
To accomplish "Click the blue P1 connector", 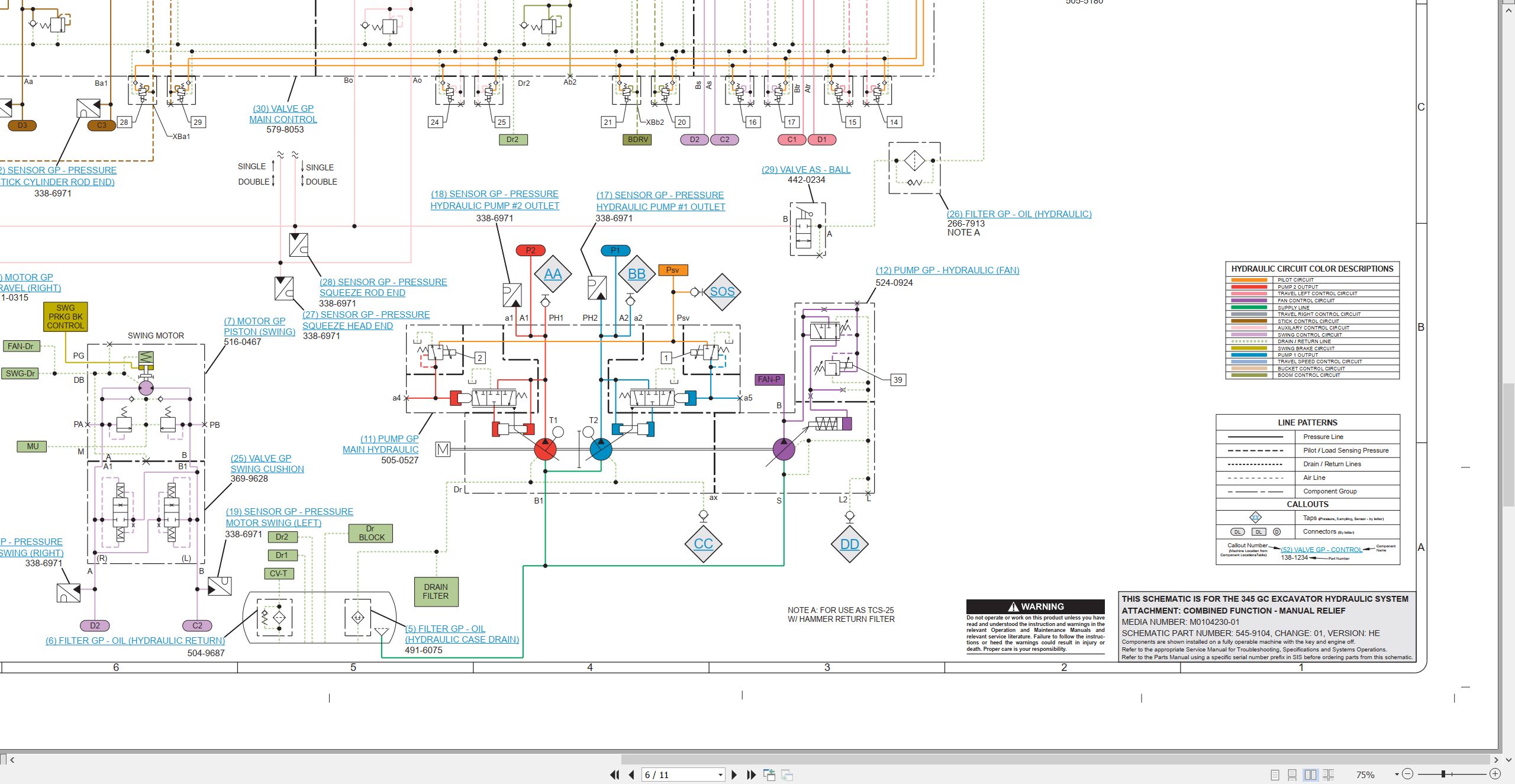I will [615, 250].
